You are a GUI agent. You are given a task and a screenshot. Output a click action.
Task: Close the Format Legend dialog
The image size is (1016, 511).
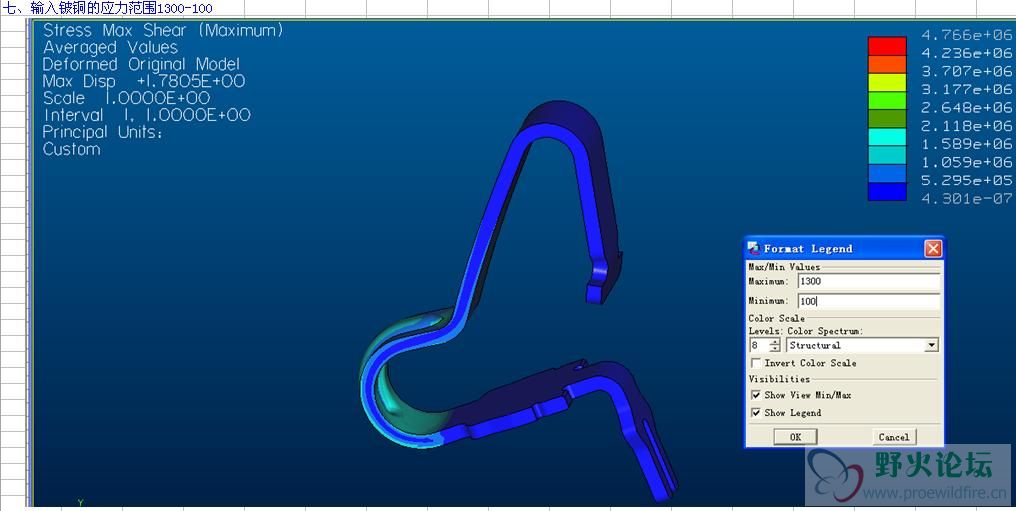point(932,249)
